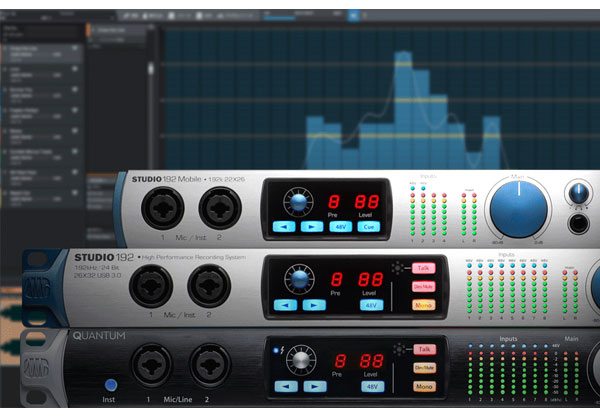The height and width of the screenshot is (420, 600).
Task: Select Mic/Inst input 2 jack on Studio 192 Mobile
Action: click(x=220, y=208)
